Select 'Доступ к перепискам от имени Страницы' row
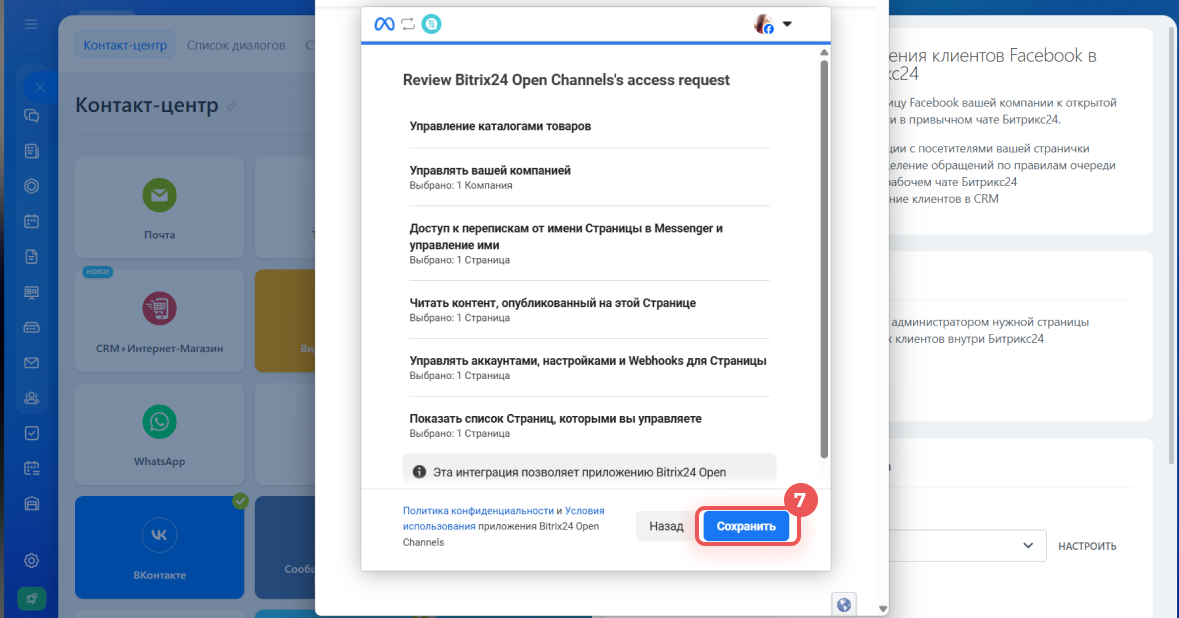 pyautogui.click(x=590, y=244)
